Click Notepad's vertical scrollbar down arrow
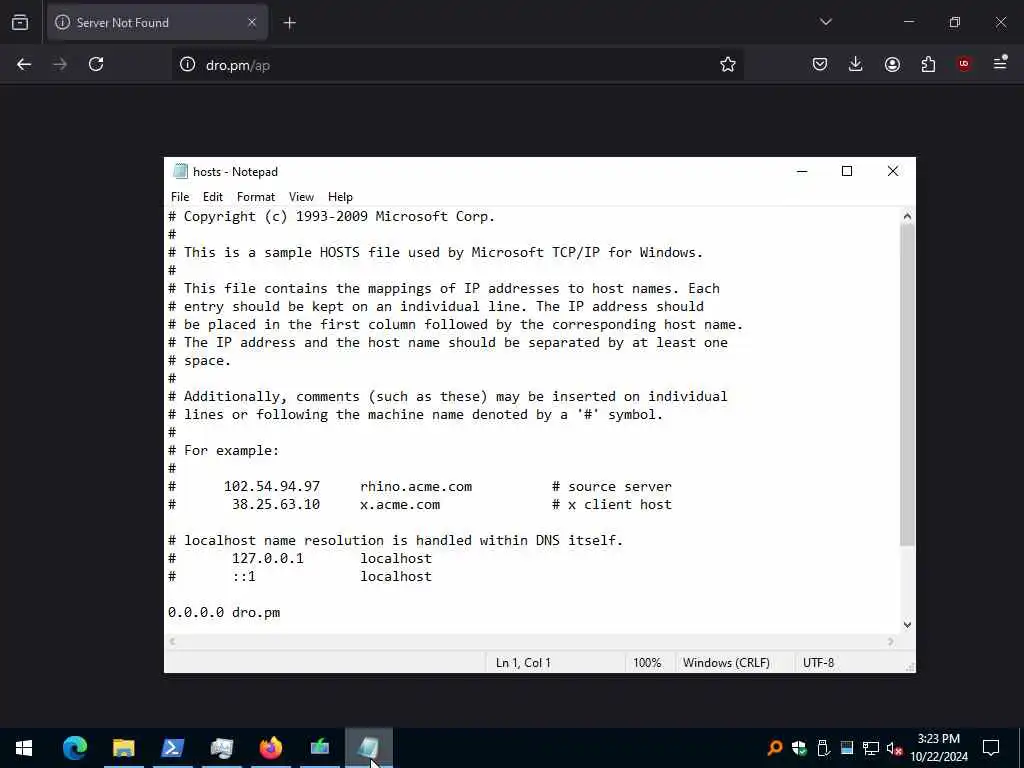This screenshot has width=1024, height=768. pos(907,625)
